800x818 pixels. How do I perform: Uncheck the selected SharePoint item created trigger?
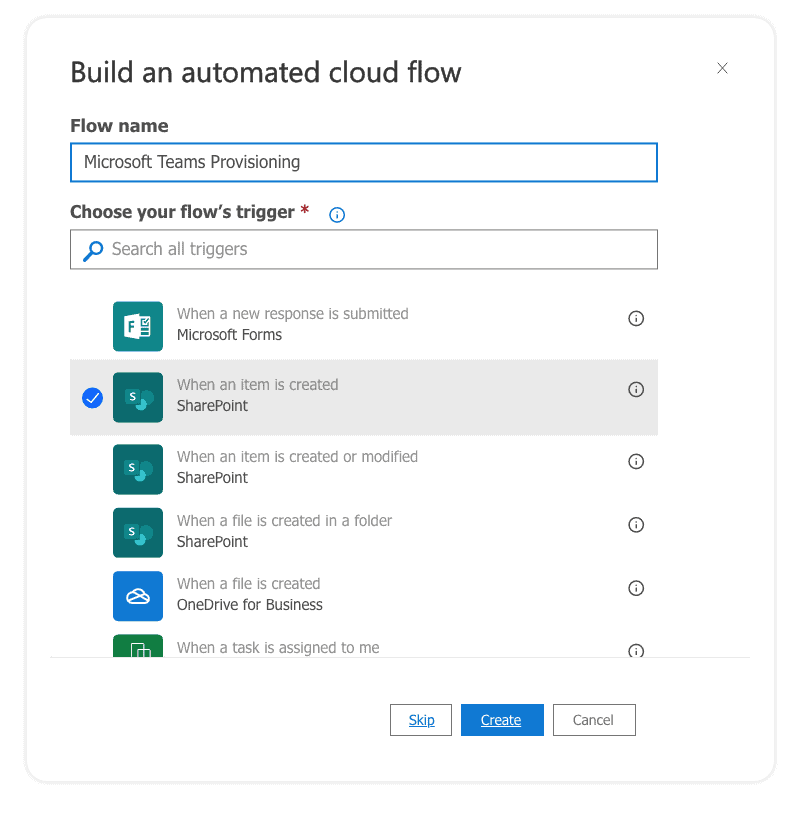click(92, 398)
